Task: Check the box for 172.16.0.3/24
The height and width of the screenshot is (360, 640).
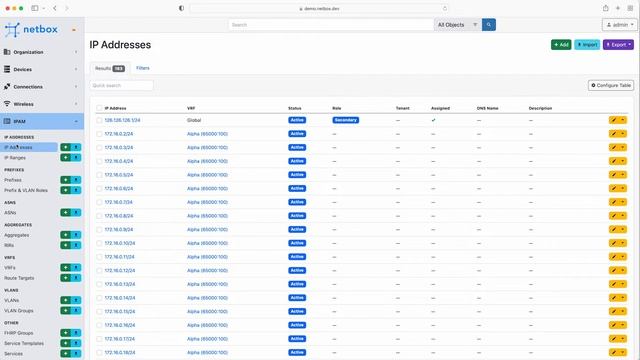Action: (x=99, y=147)
